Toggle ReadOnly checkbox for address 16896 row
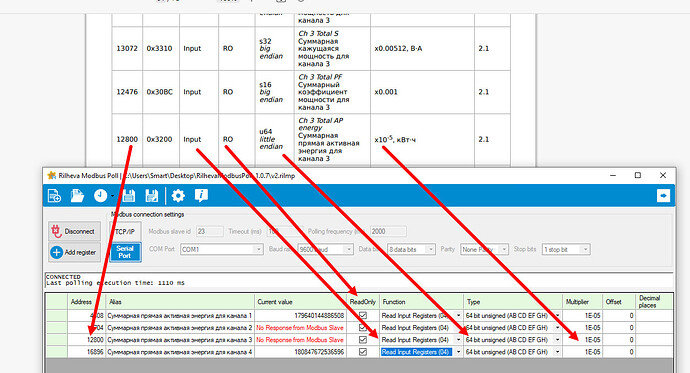This screenshot has height=373, width=690. click(363, 352)
